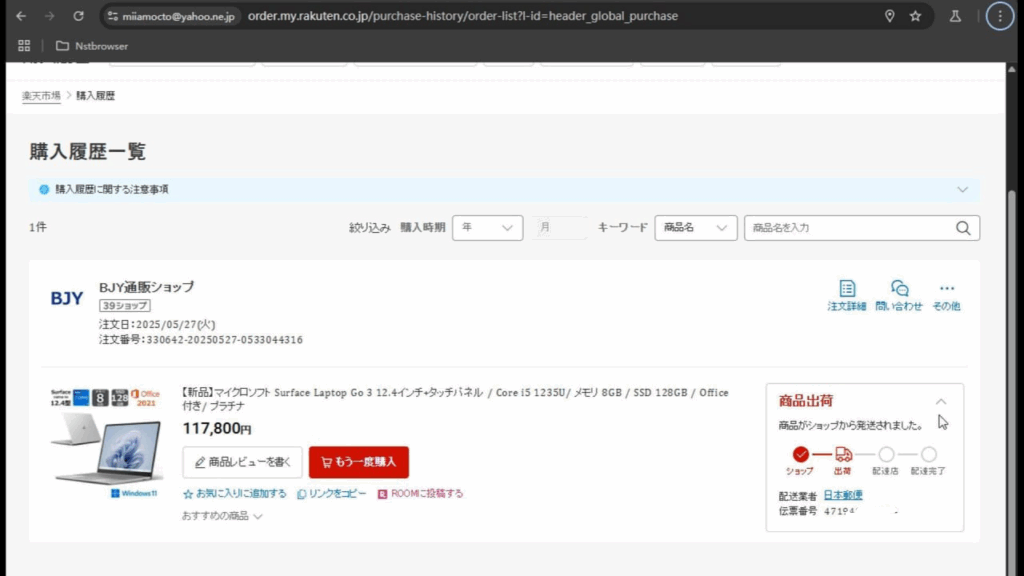The width and height of the screenshot is (1024, 576).
Task: Bookmark this page with the star icon
Action: point(915,17)
